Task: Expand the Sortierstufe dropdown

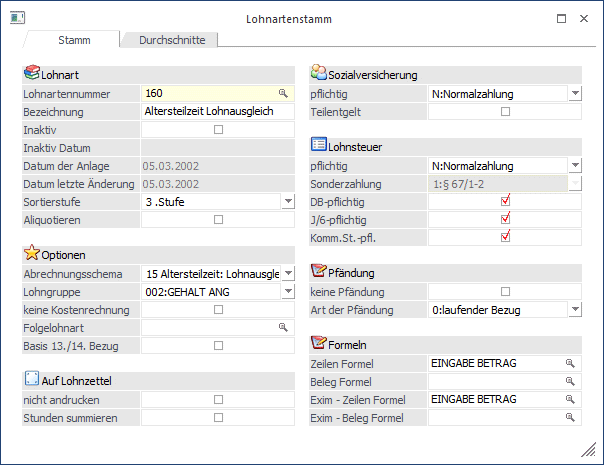Action: [287, 201]
